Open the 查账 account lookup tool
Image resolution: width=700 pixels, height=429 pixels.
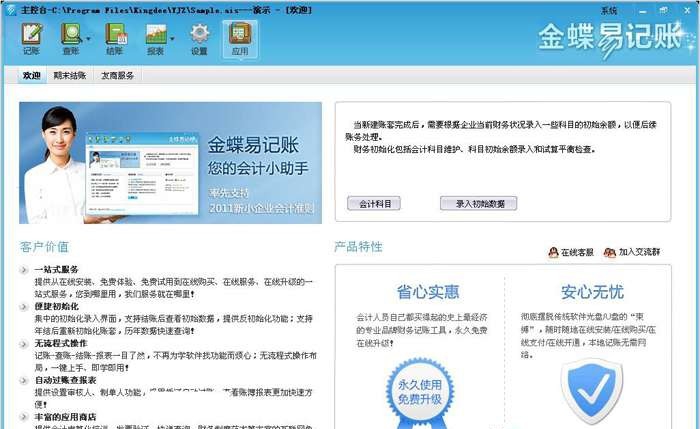coord(71,39)
